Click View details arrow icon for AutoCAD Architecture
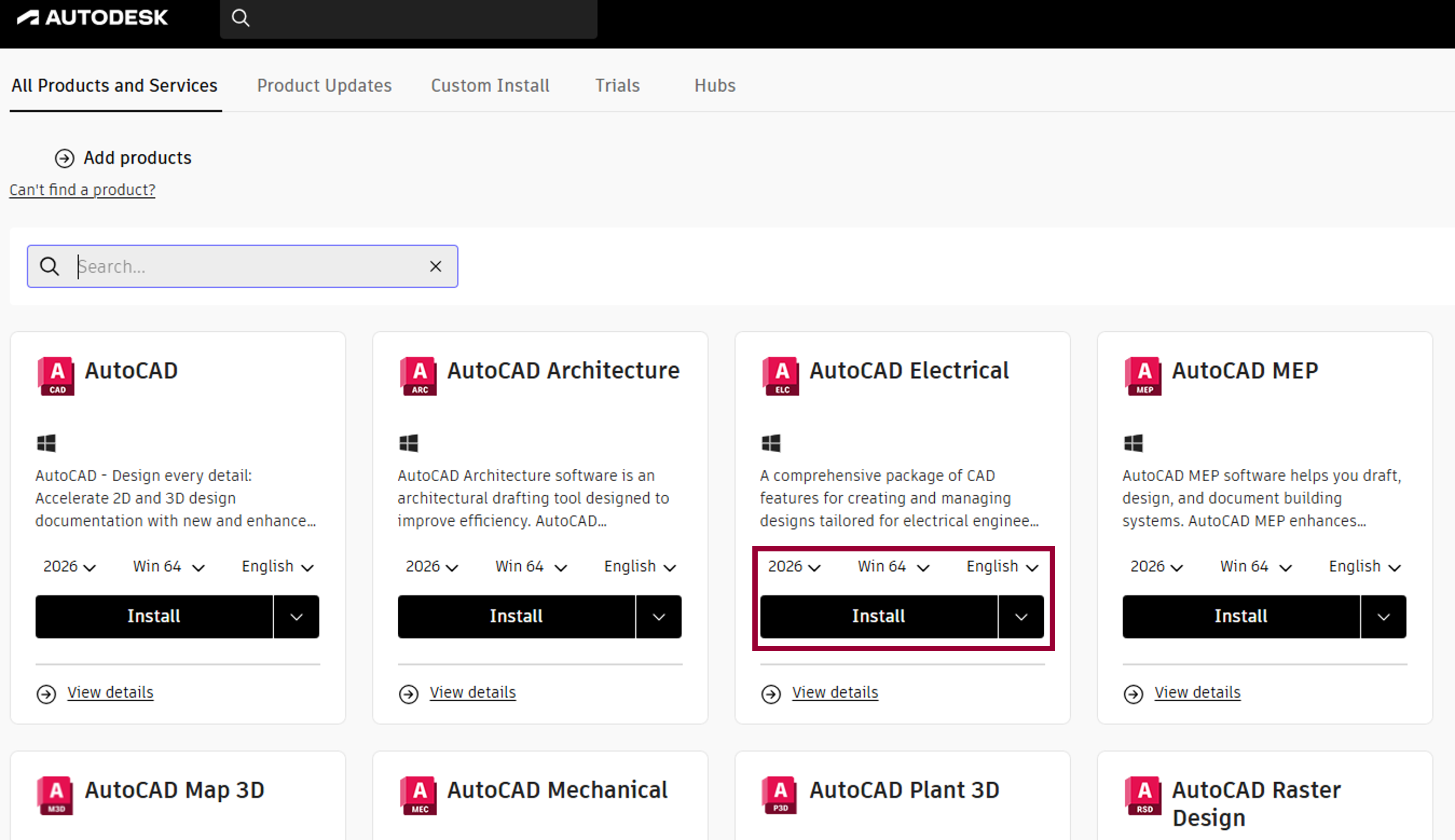This screenshot has width=1455, height=840. tap(409, 693)
